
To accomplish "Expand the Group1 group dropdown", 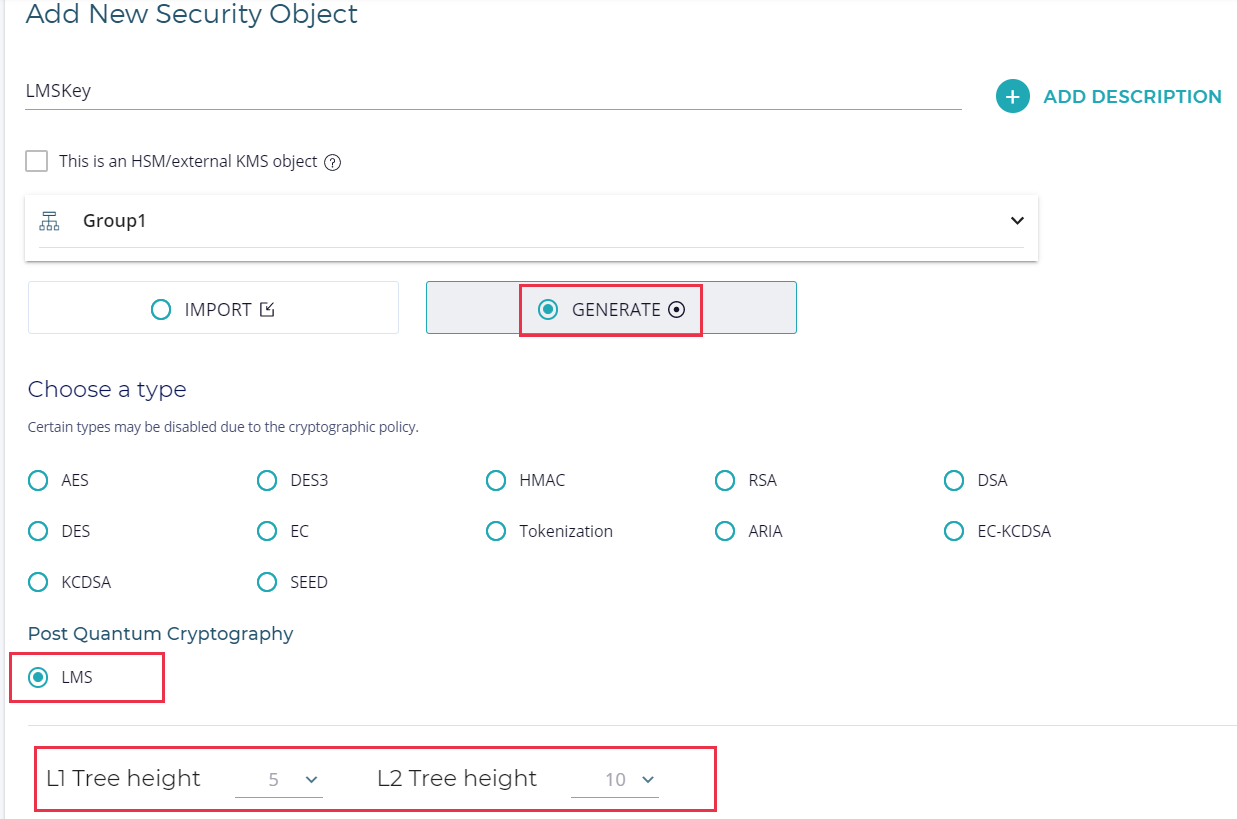I will tap(1016, 221).
